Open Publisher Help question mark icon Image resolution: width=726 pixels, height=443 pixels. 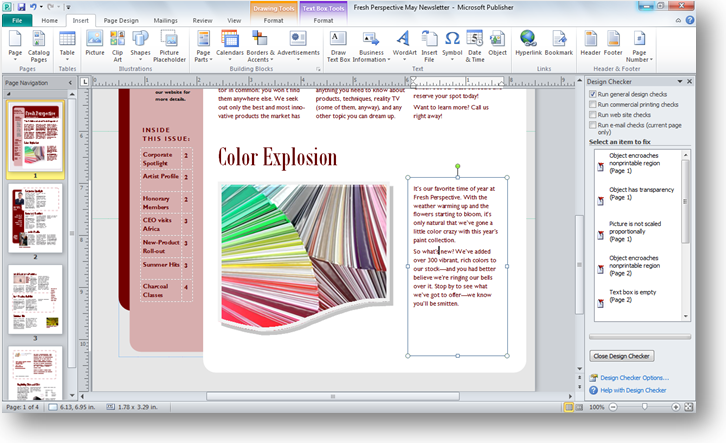pos(689,20)
